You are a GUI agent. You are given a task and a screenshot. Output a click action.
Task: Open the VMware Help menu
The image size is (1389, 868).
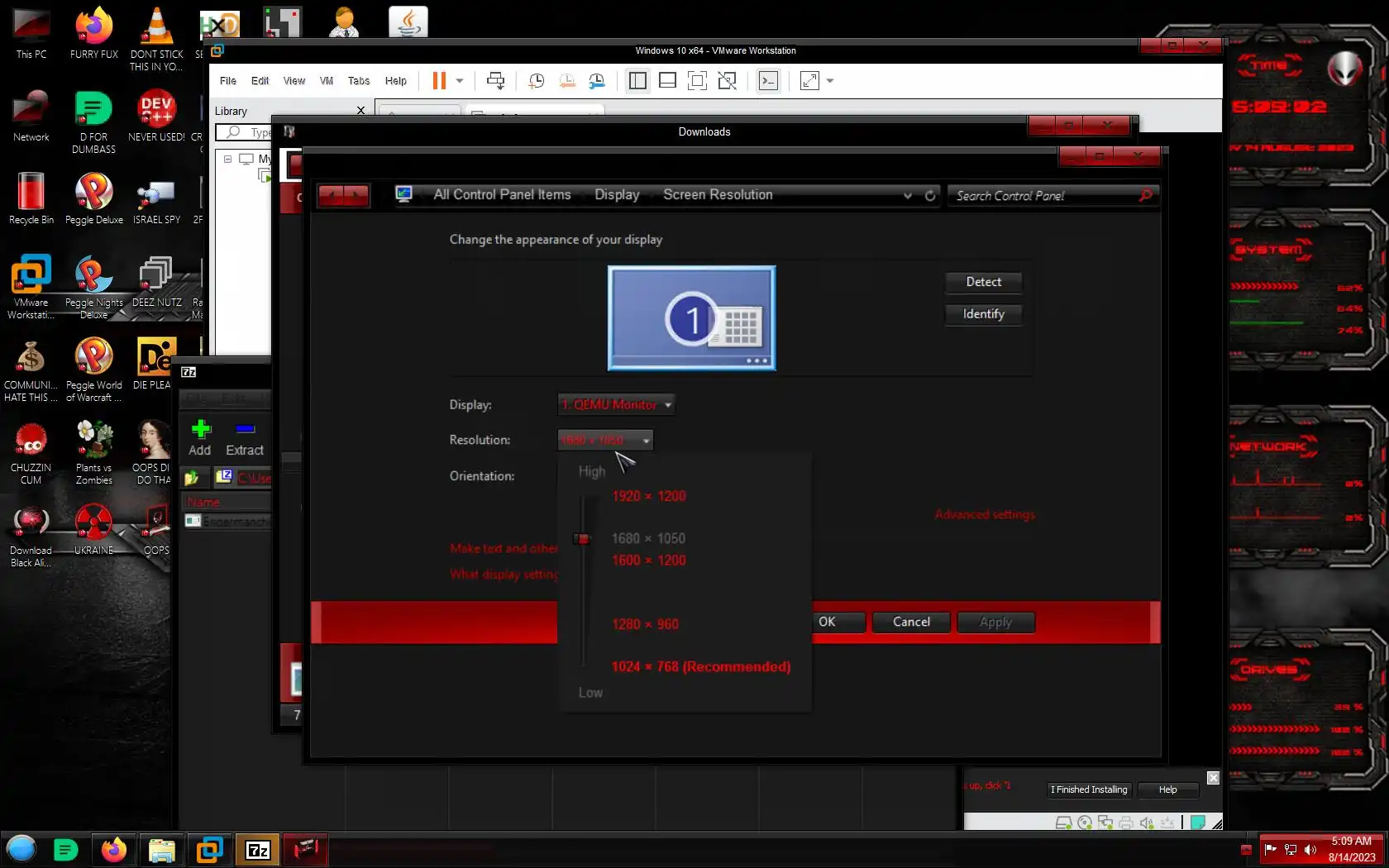pos(396,81)
